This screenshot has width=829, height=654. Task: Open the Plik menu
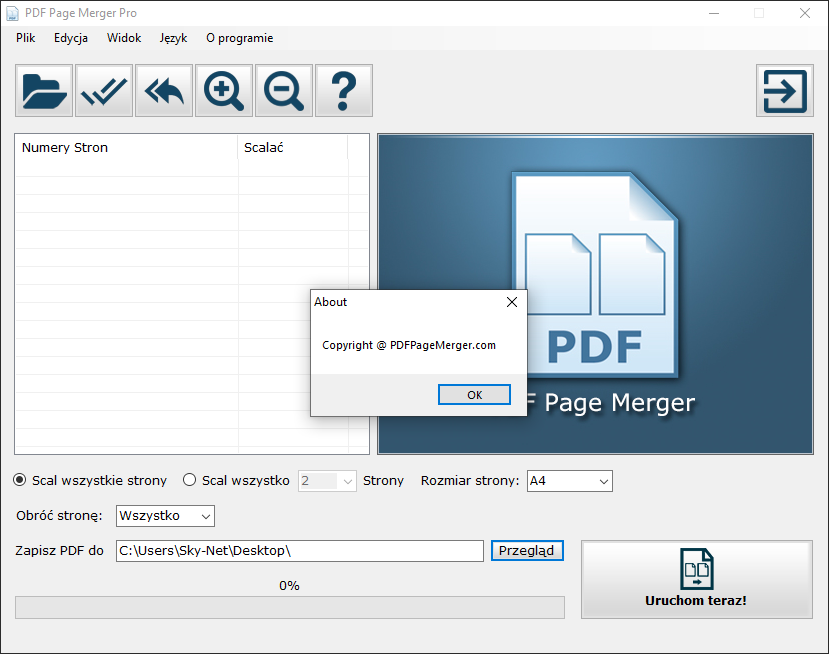click(x=25, y=38)
